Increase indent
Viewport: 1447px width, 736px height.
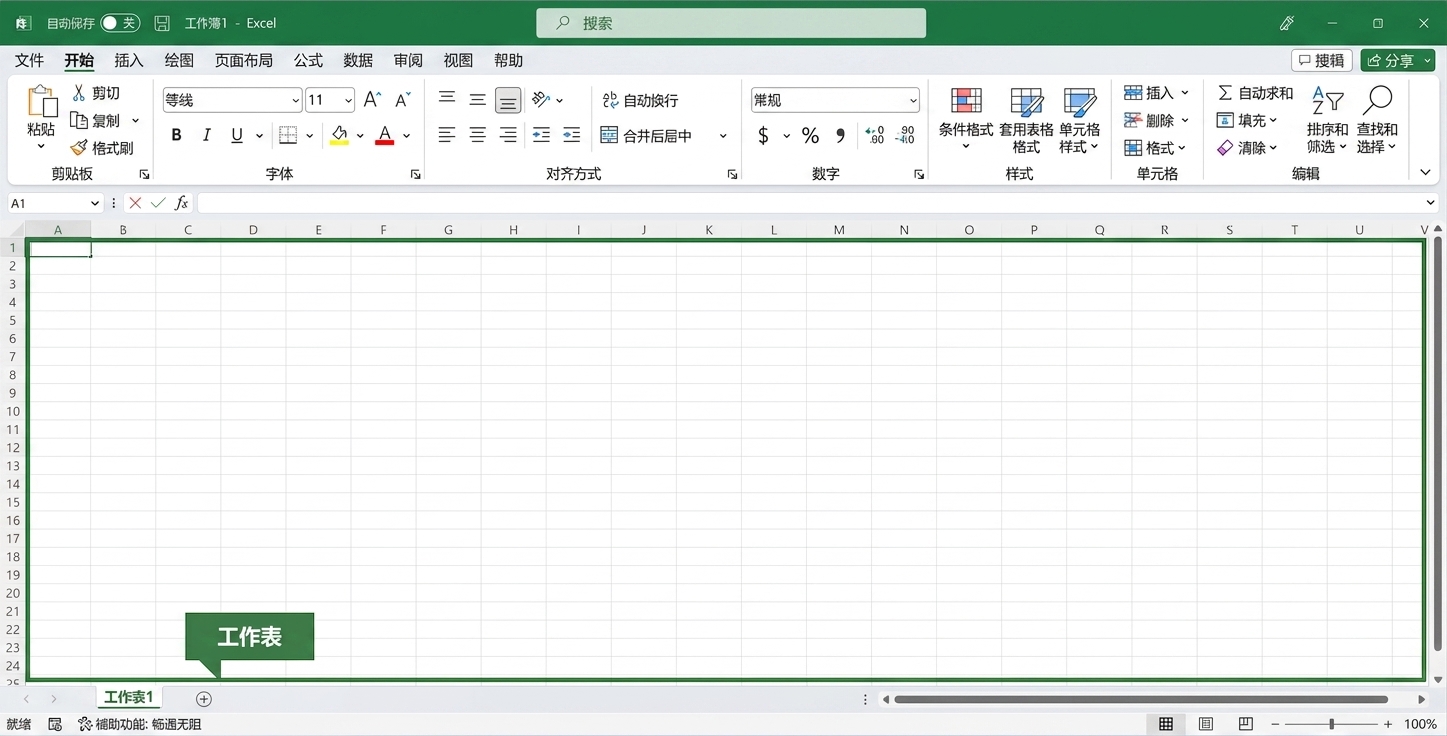pos(572,135)
